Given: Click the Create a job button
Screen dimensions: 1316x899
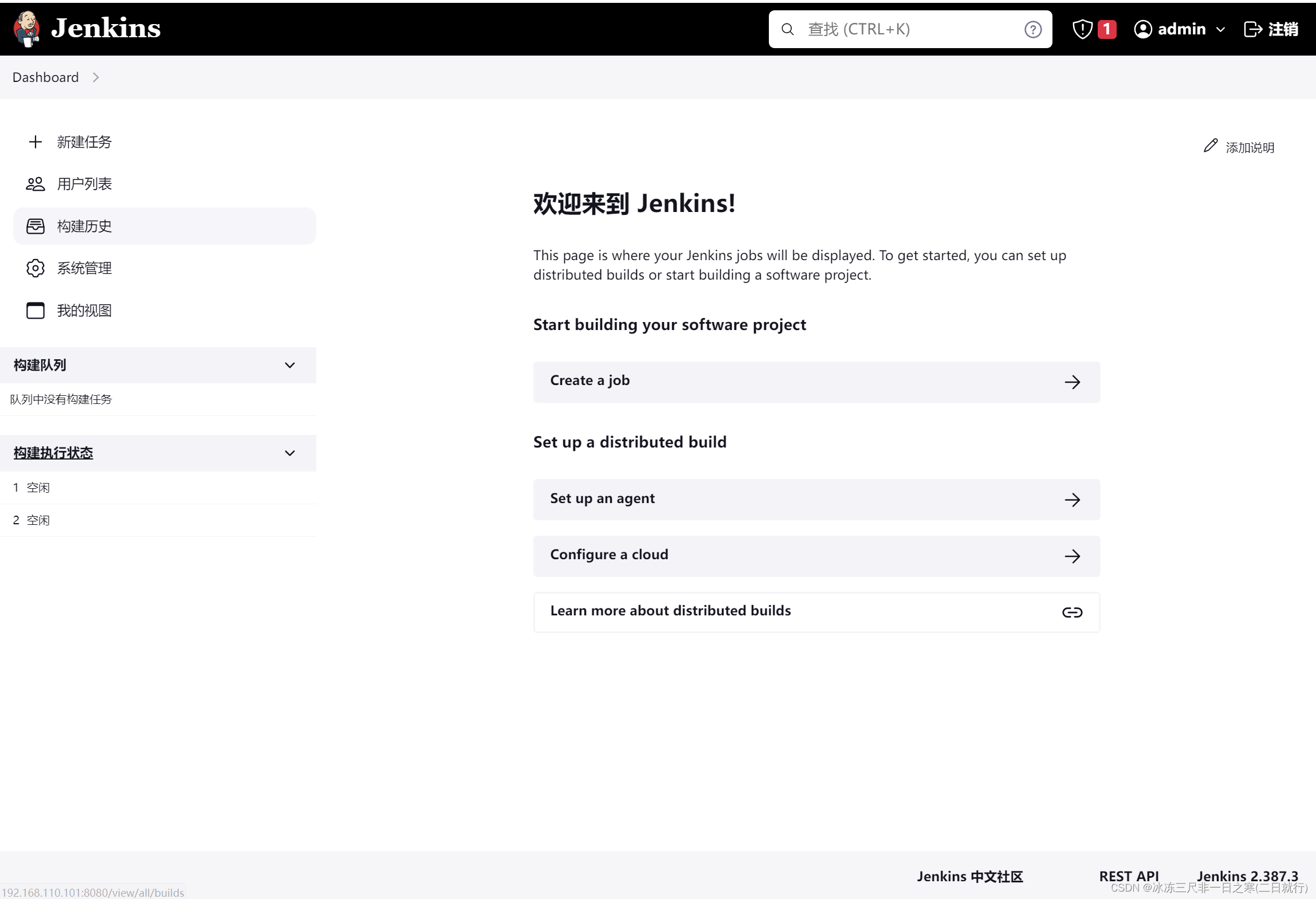Looking at the screenshot, I should [x=816, y=382].
